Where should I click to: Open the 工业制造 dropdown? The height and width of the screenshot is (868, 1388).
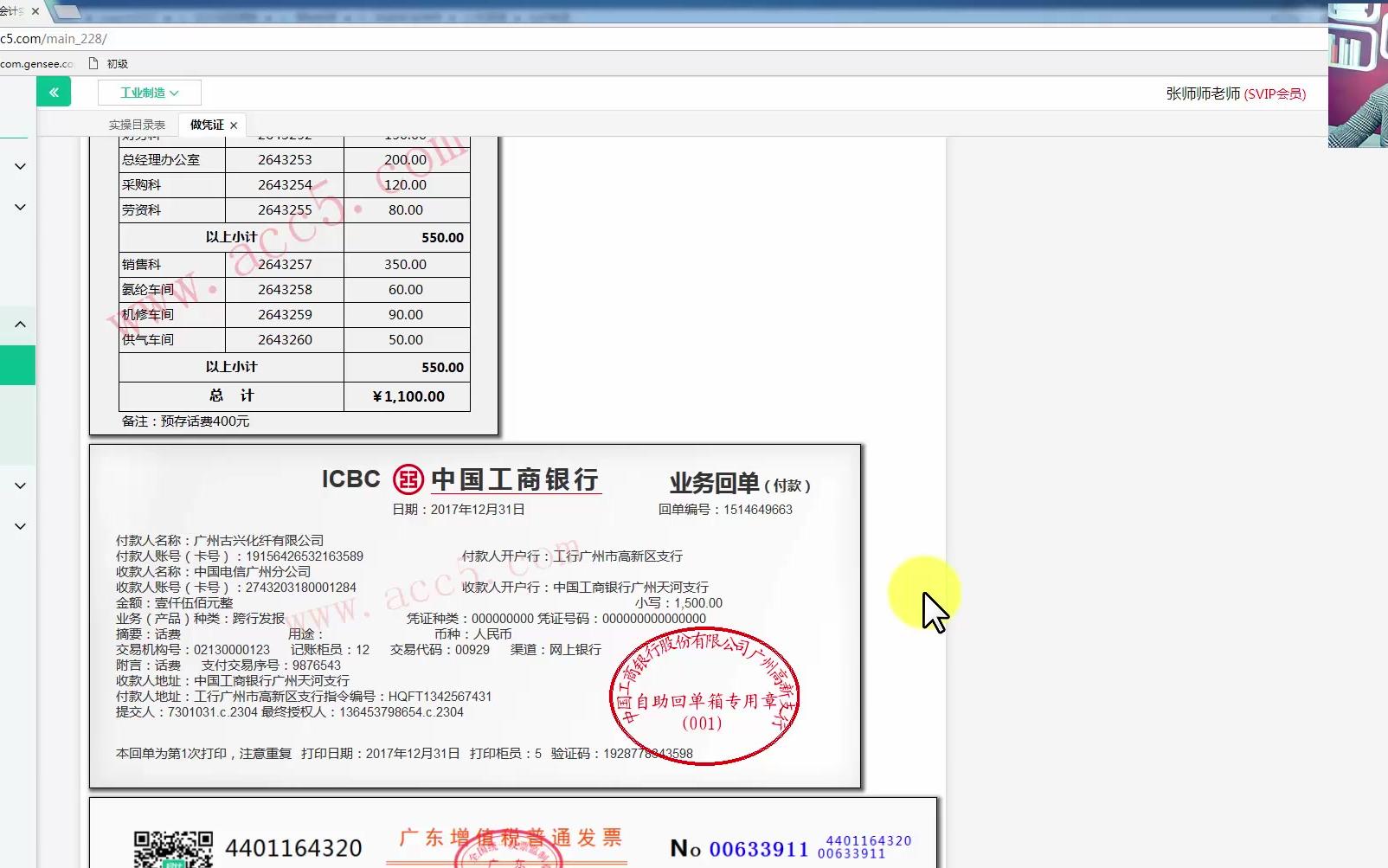click(x=150, y=93)
